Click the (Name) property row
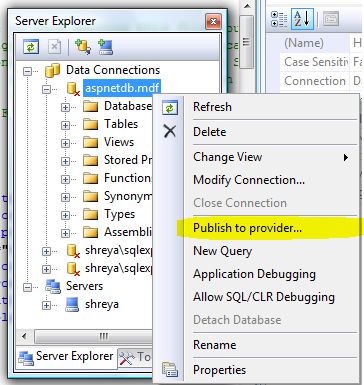Screen dimensions: 364x385 pyautogui.click(x=322, y=43)
